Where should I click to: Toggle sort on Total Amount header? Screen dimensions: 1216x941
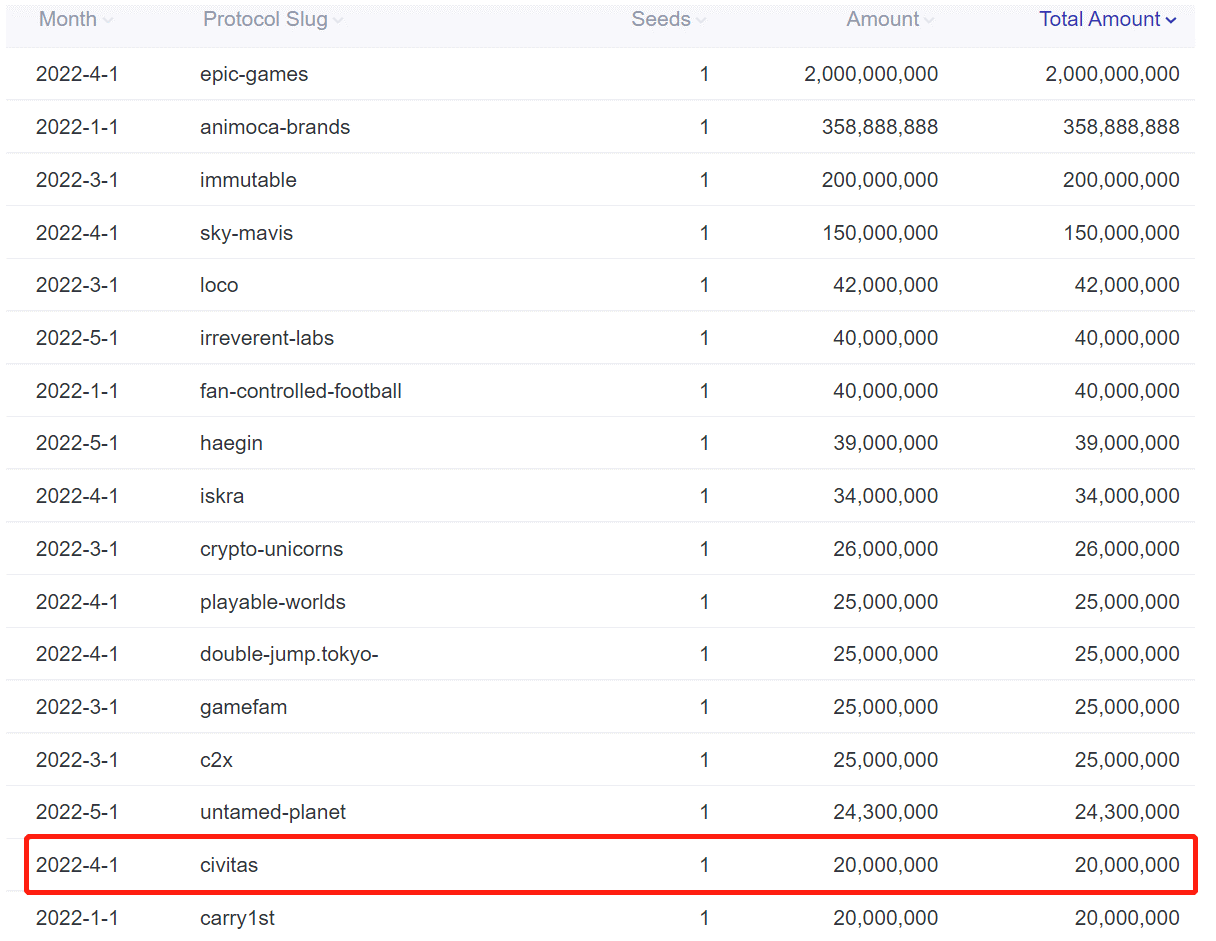pos(1108,19)
